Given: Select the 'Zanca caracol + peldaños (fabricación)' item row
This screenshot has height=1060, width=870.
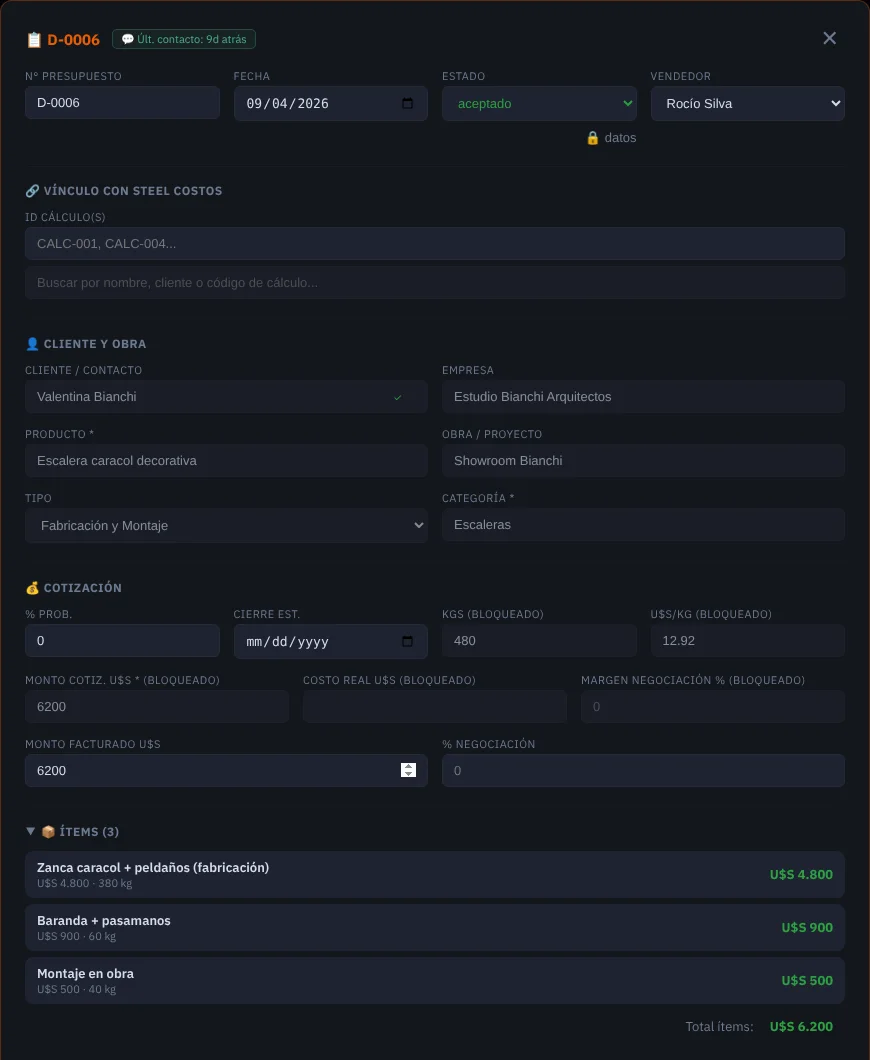Looking at the screenshot, I should [435, 875].
